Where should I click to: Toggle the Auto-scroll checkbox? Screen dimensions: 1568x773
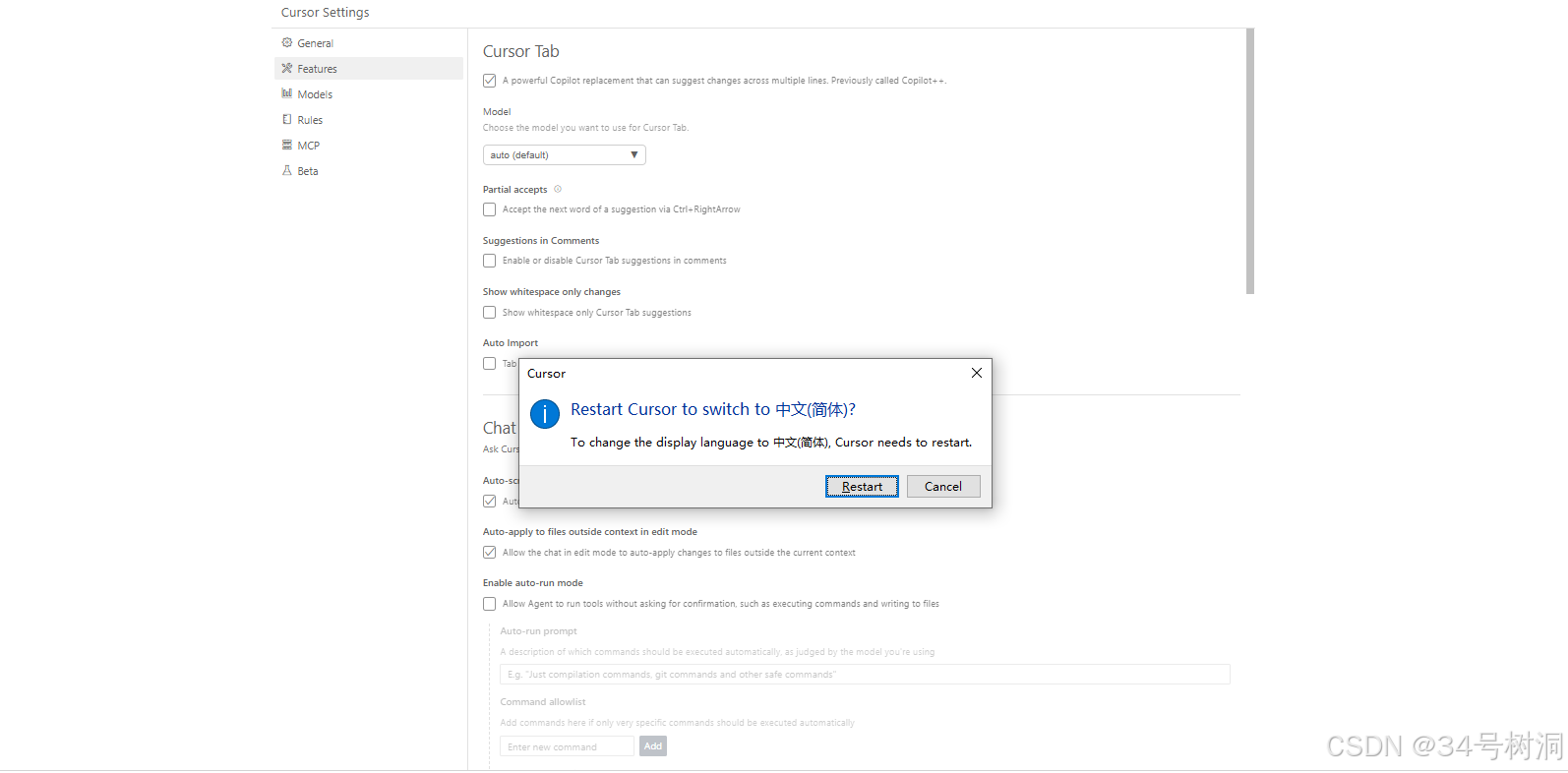pyautogui.click(x=489, y=501)
